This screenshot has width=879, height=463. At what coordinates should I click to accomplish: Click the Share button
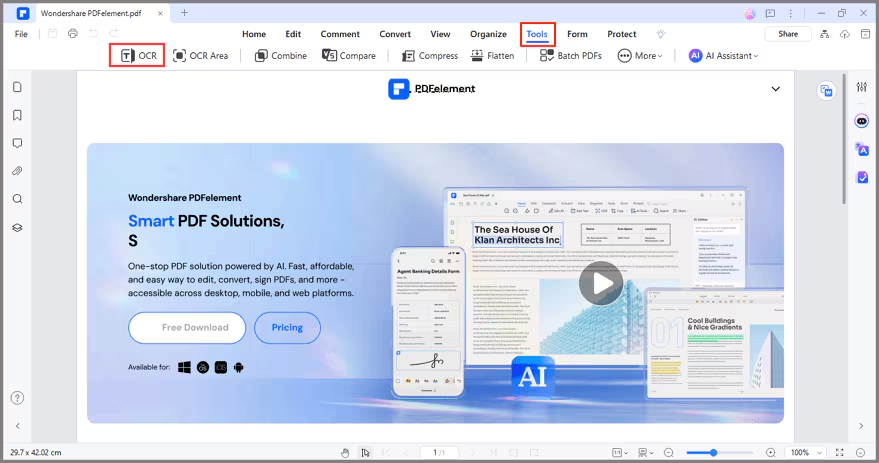point(788,34)
